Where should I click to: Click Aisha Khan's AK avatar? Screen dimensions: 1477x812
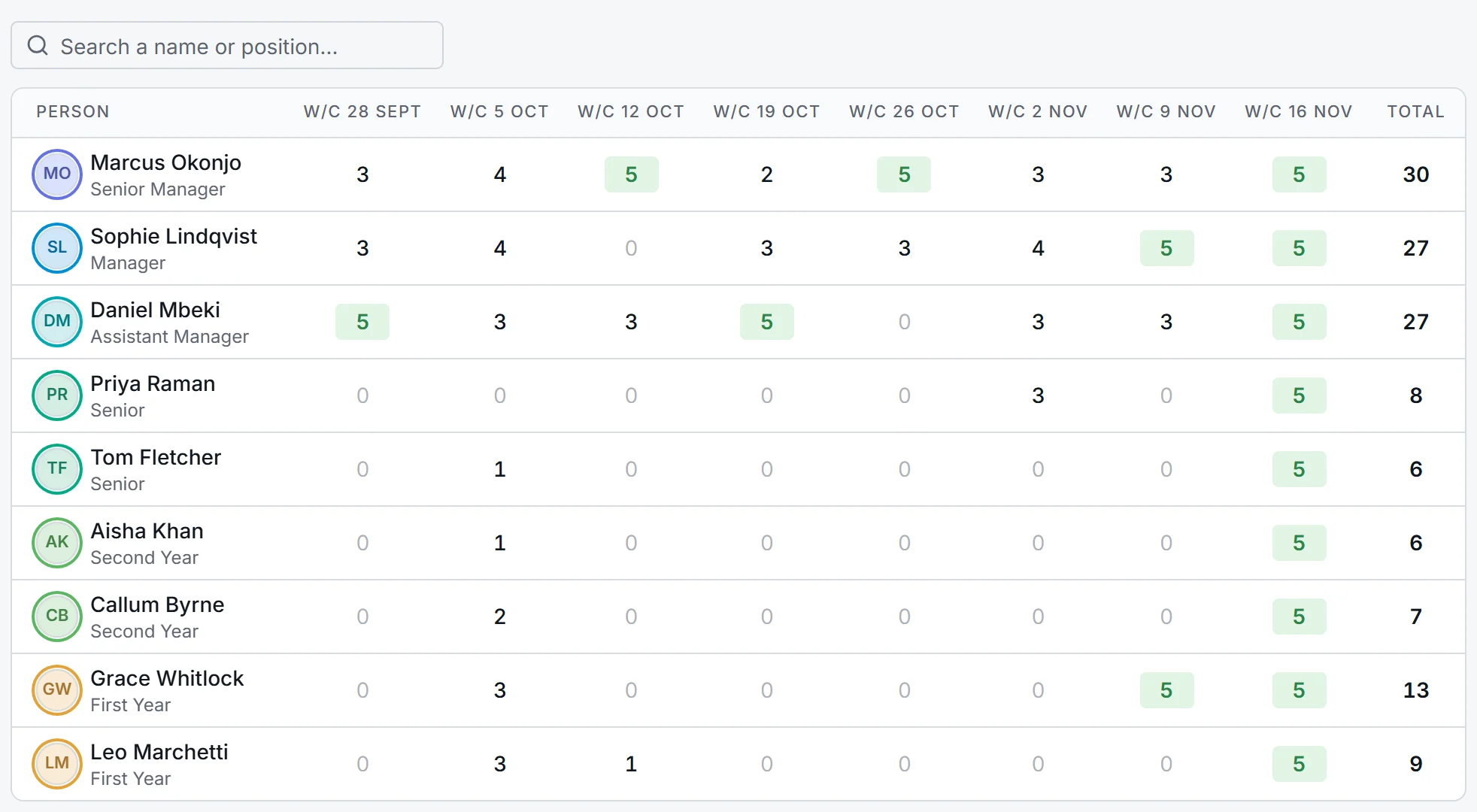(57, 543)
